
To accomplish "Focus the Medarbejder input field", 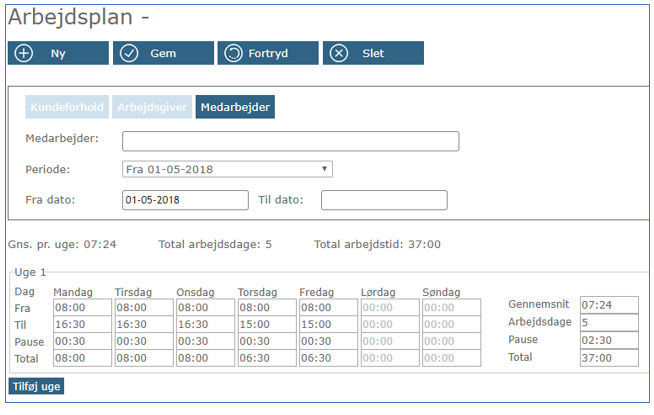I will tap(291, 141).
